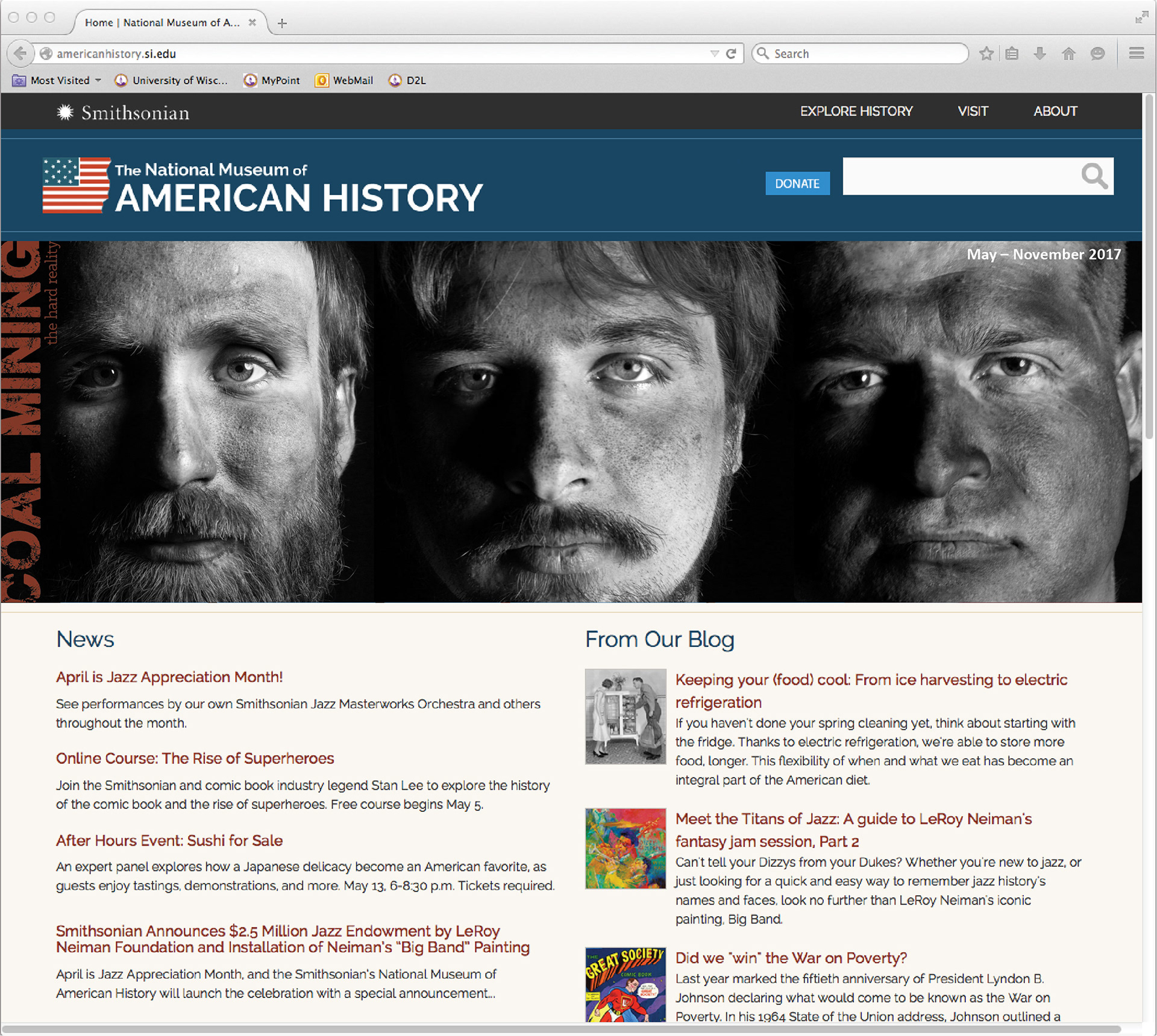Open Did we "win" the War on Poverty?

[791, 958]
